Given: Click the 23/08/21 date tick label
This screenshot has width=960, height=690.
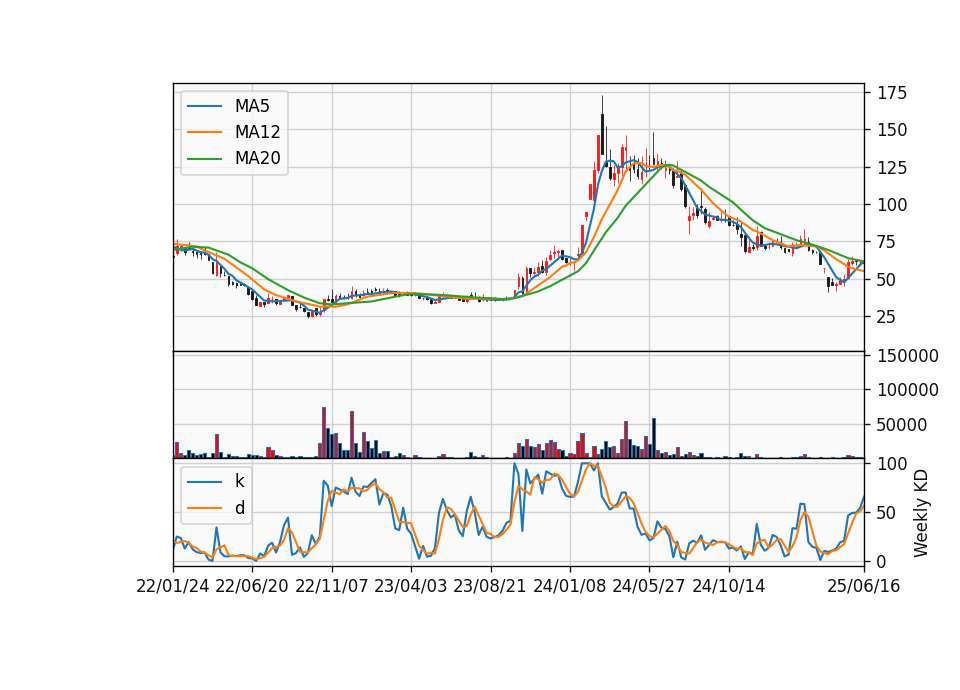Looking at the screenshot, I should pos(490,586).
